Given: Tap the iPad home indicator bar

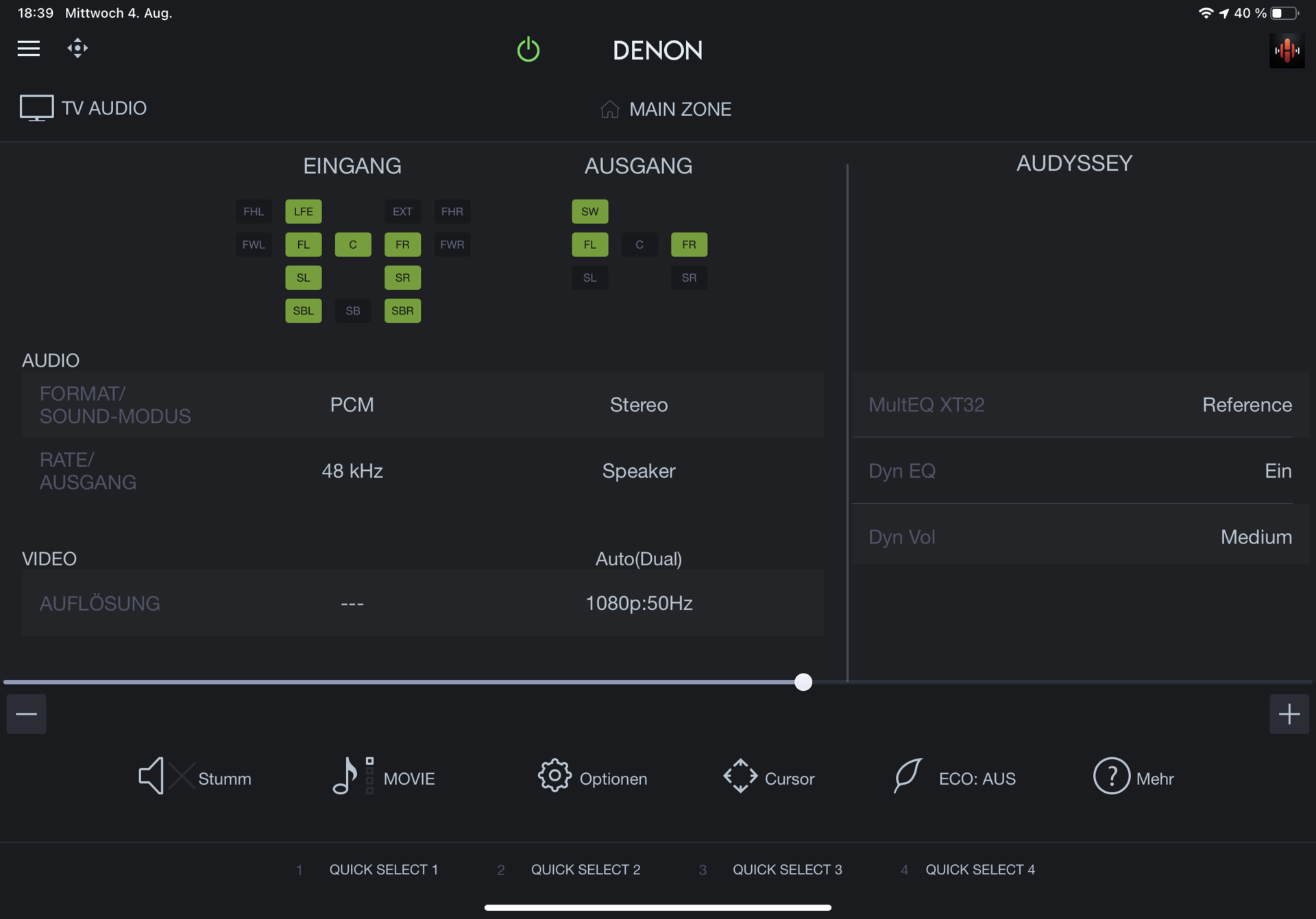Looking at the screenshot, I should tap(658, 907).
